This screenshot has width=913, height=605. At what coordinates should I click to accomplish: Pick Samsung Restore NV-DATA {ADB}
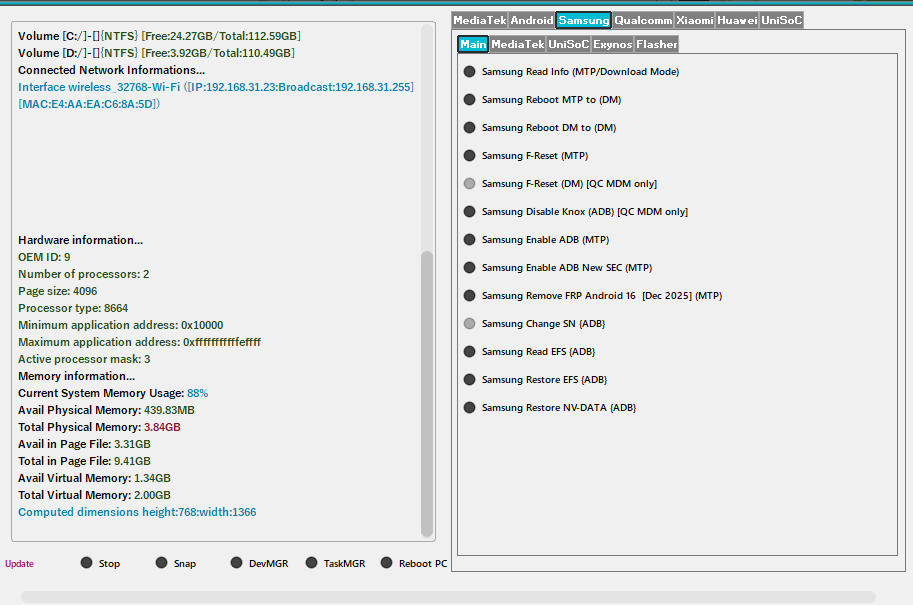(x=470, y=408)
